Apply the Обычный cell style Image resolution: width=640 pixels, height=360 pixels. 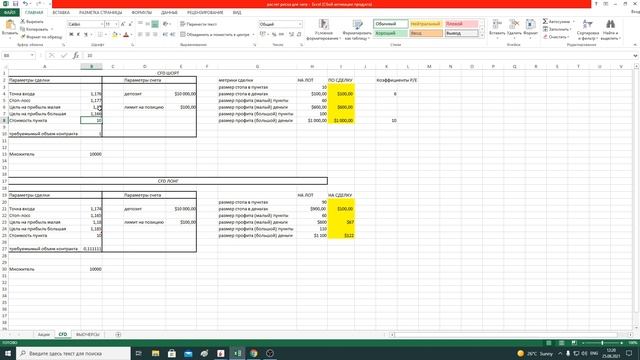[x=390, y=24]
